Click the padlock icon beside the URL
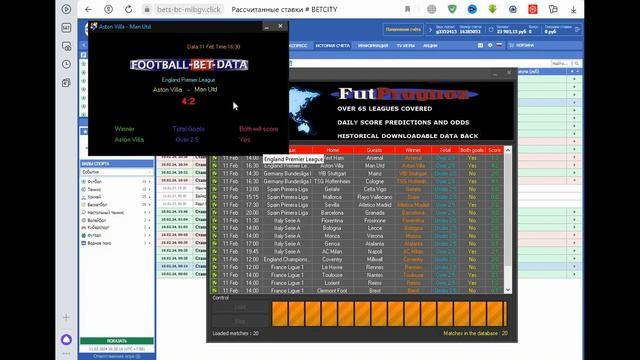The image size is (640, 360). point(147,9)
